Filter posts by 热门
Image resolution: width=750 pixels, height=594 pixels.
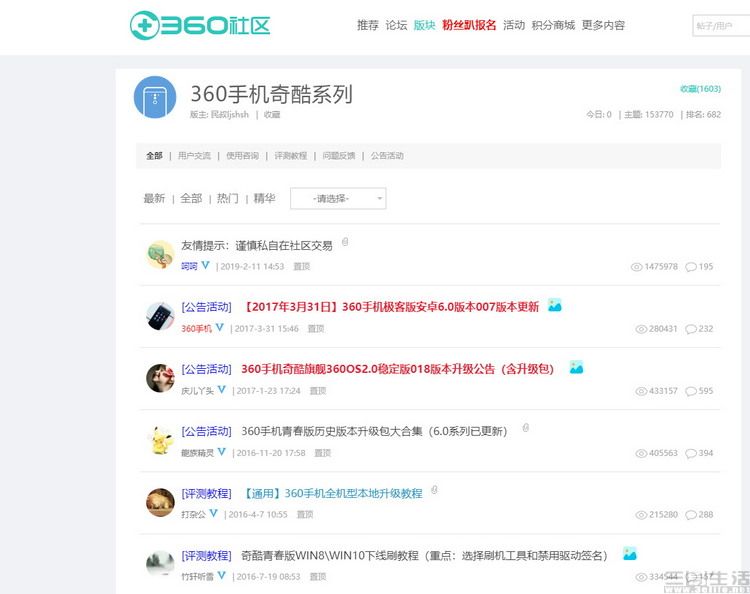228,199
